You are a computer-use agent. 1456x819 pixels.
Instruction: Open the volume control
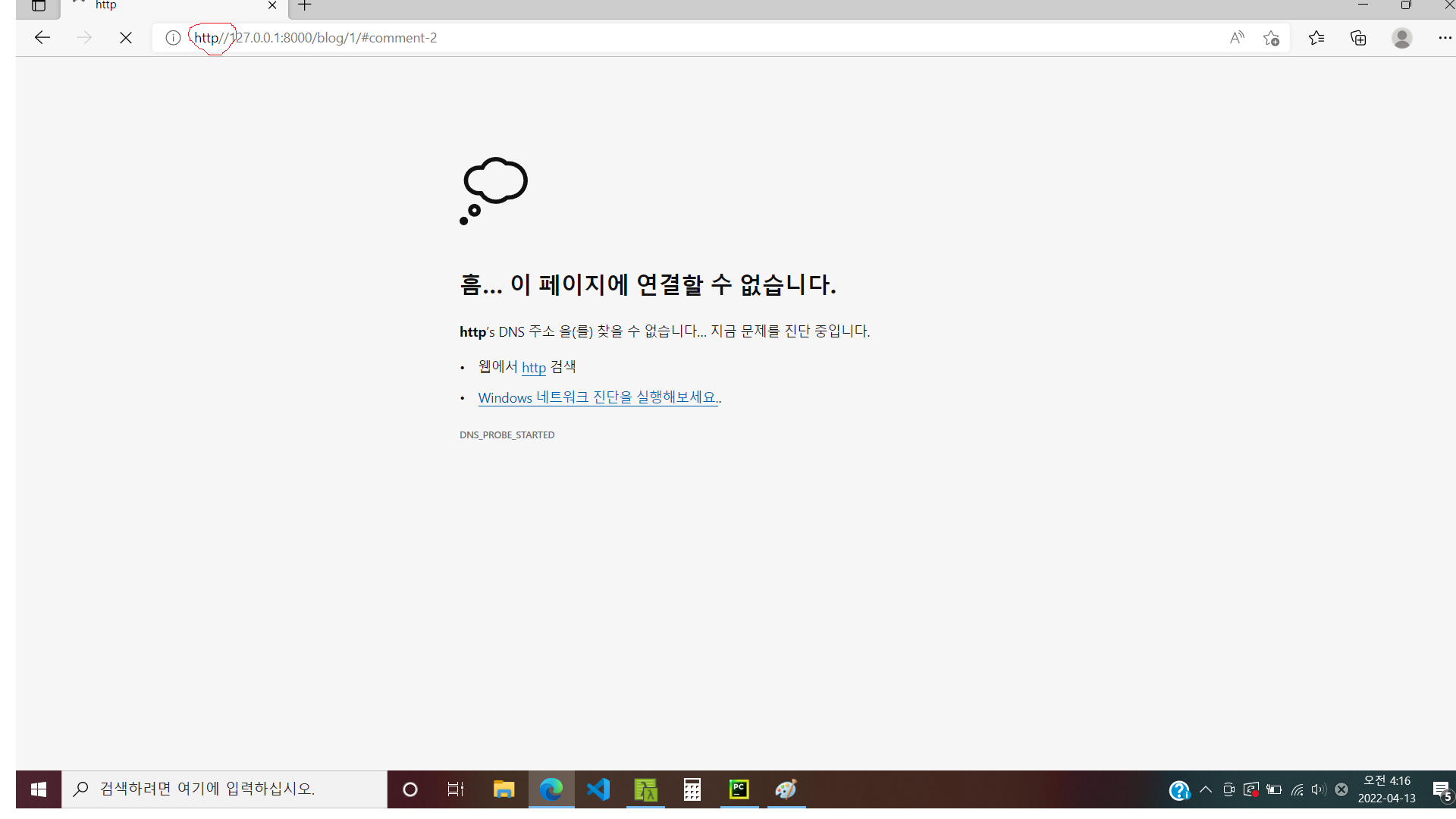1319,789
